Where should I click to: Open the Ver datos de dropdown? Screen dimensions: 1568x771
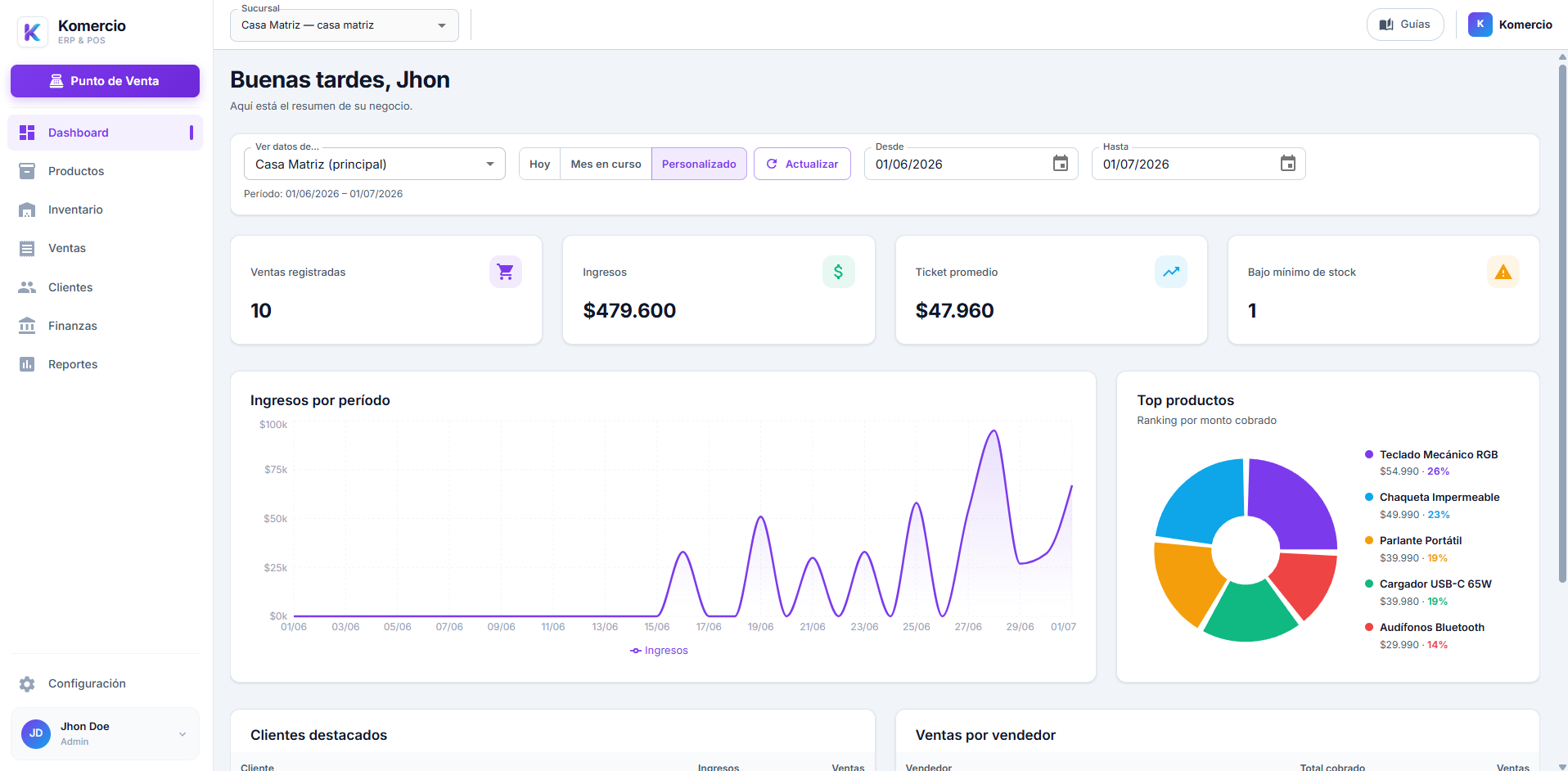[x=375, y=164]
